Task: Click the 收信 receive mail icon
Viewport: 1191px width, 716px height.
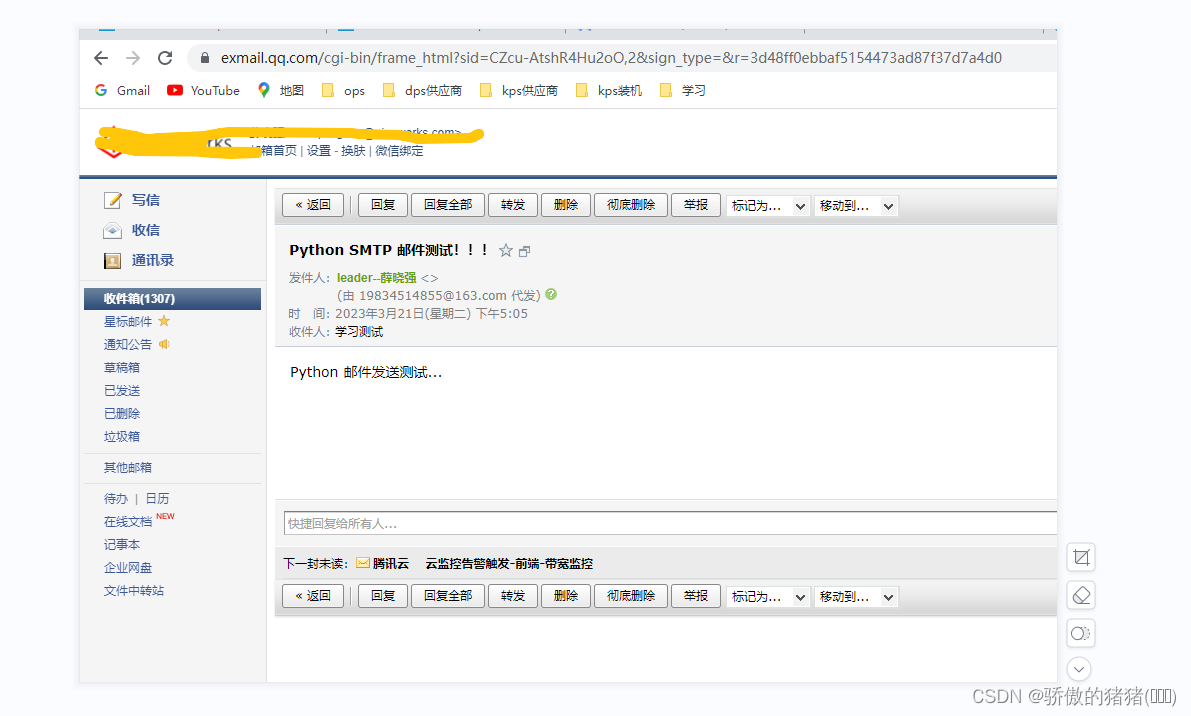Action: 112,230
